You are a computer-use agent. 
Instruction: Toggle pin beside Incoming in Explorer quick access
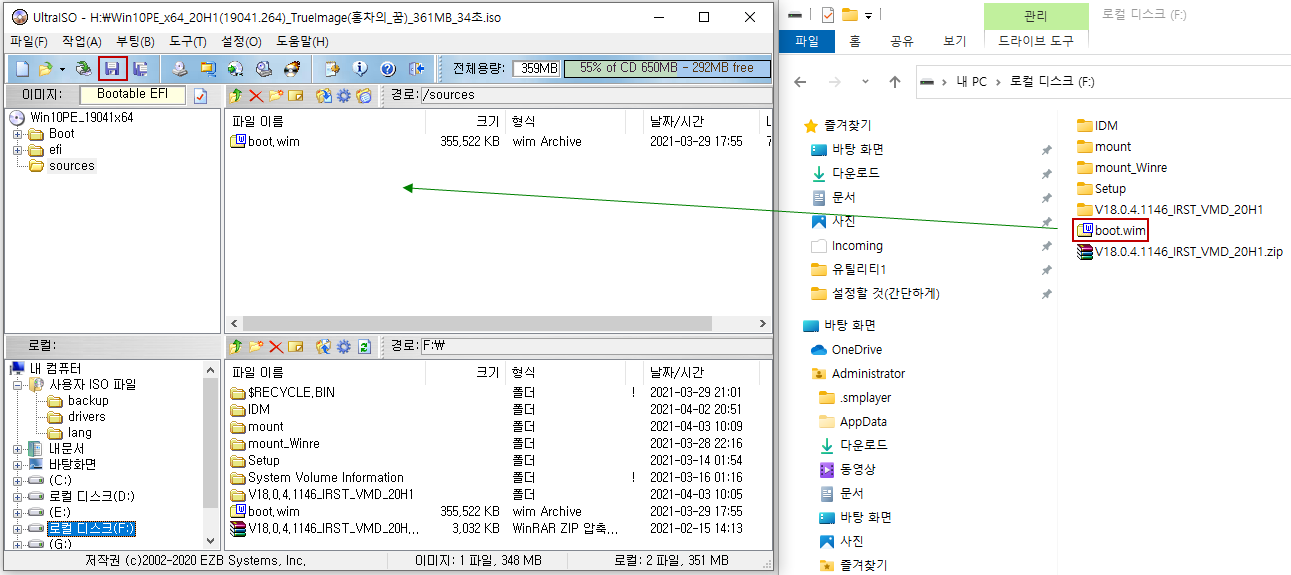(1046, 245)
